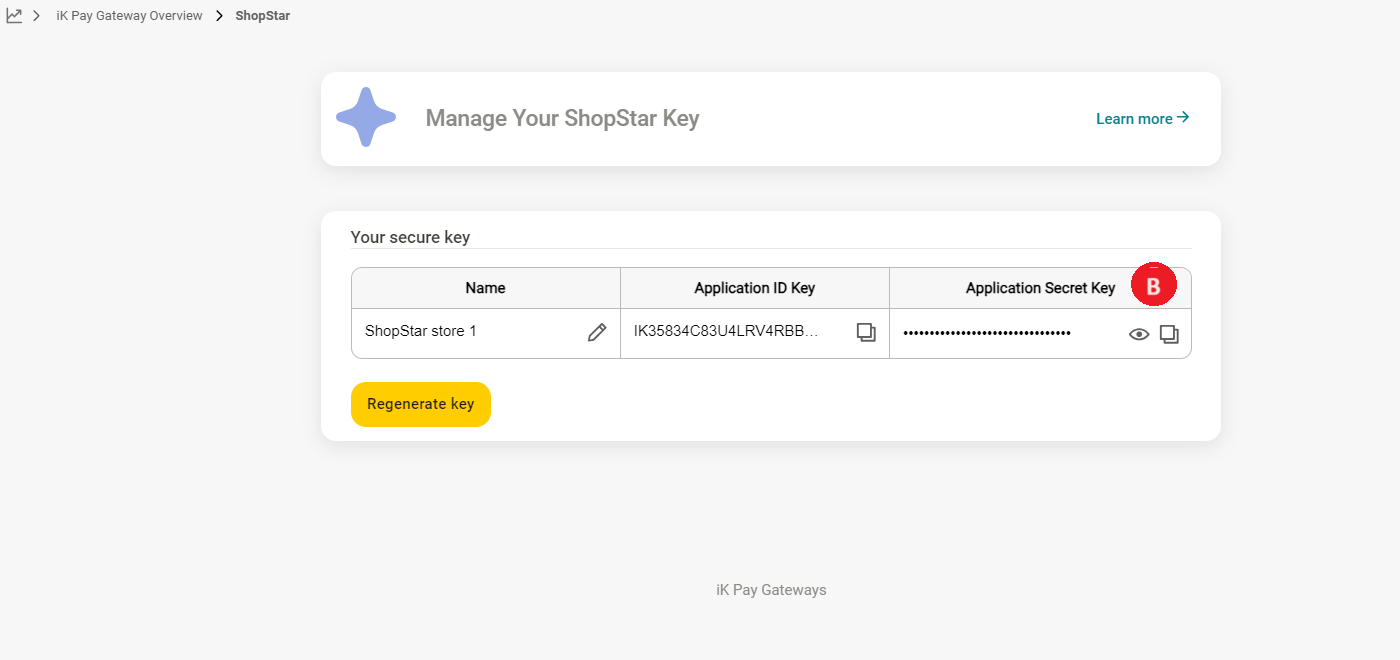The height and width of the screenshot is (660, 1400).
Task: Click the Application Secret Key column header
Action: 1039,288
